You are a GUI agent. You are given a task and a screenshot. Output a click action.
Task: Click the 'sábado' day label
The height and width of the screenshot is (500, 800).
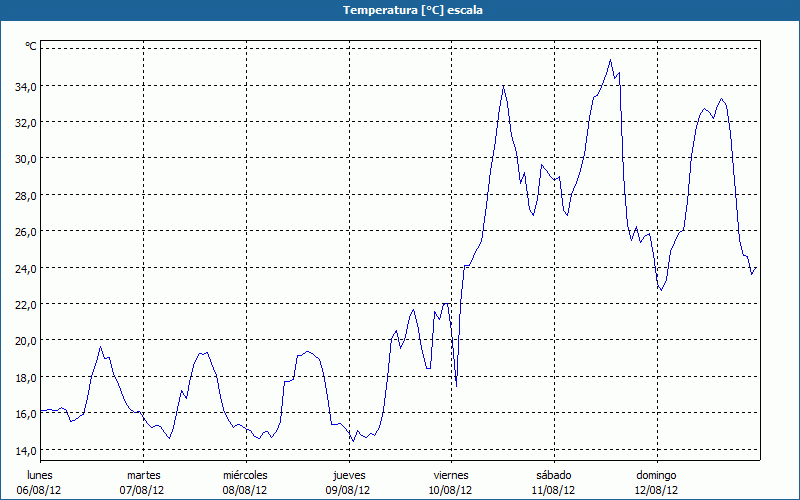pos(553,475)
